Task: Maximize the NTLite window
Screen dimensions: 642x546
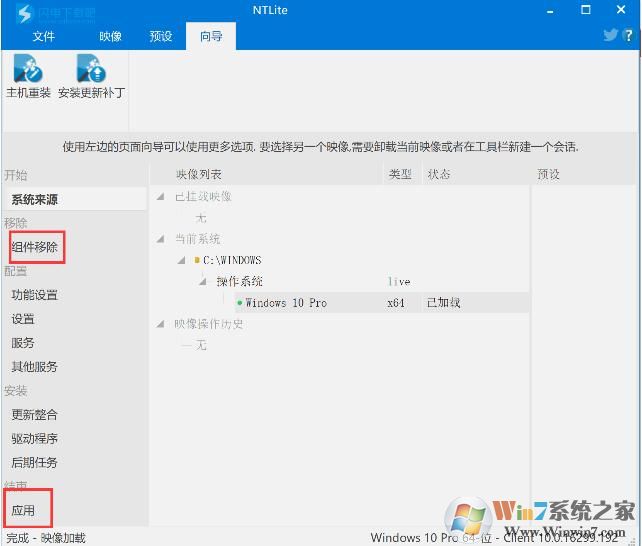Action: pyautogui.click(x=585, y=10)
